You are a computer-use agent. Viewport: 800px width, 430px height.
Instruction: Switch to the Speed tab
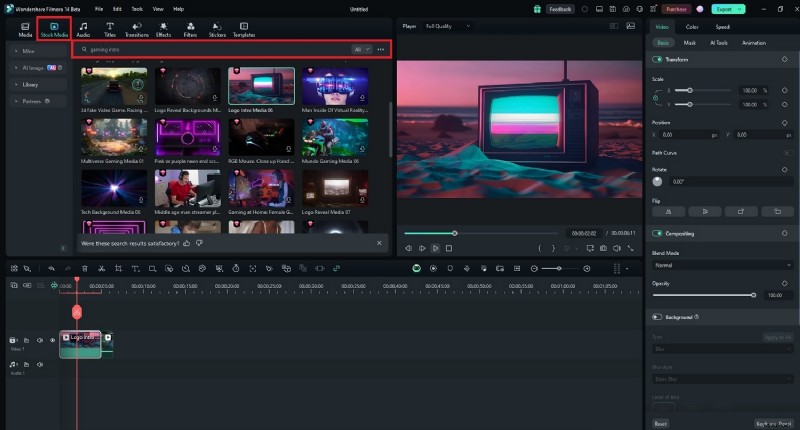pos(722,27)
